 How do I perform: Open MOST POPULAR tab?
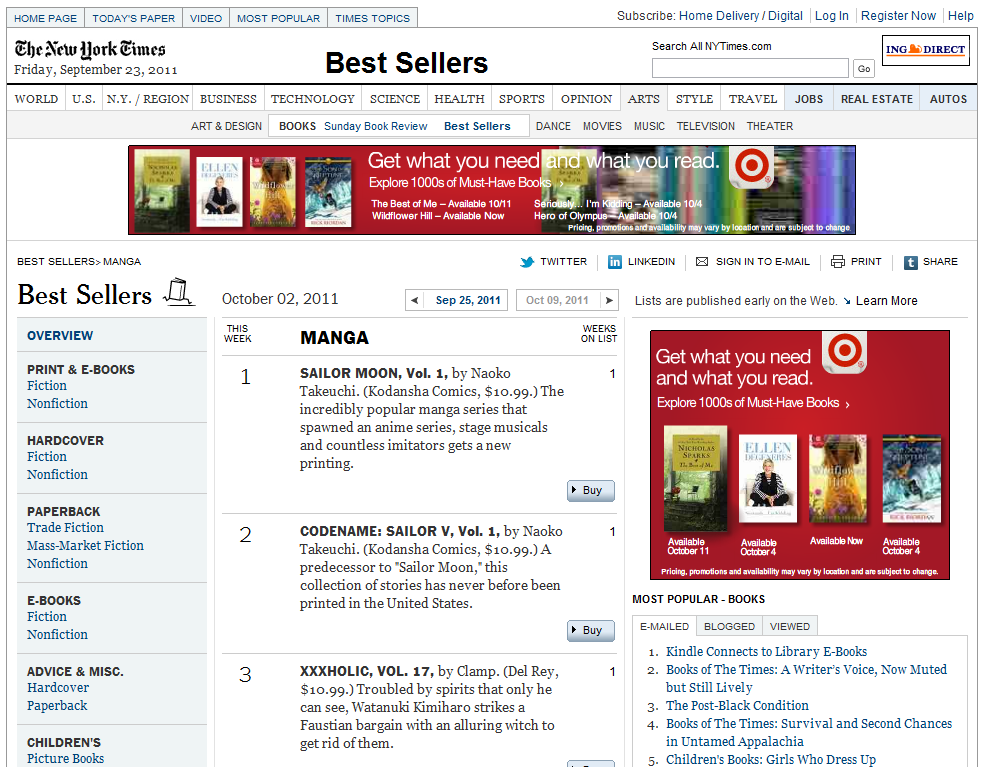click(278, 18)
